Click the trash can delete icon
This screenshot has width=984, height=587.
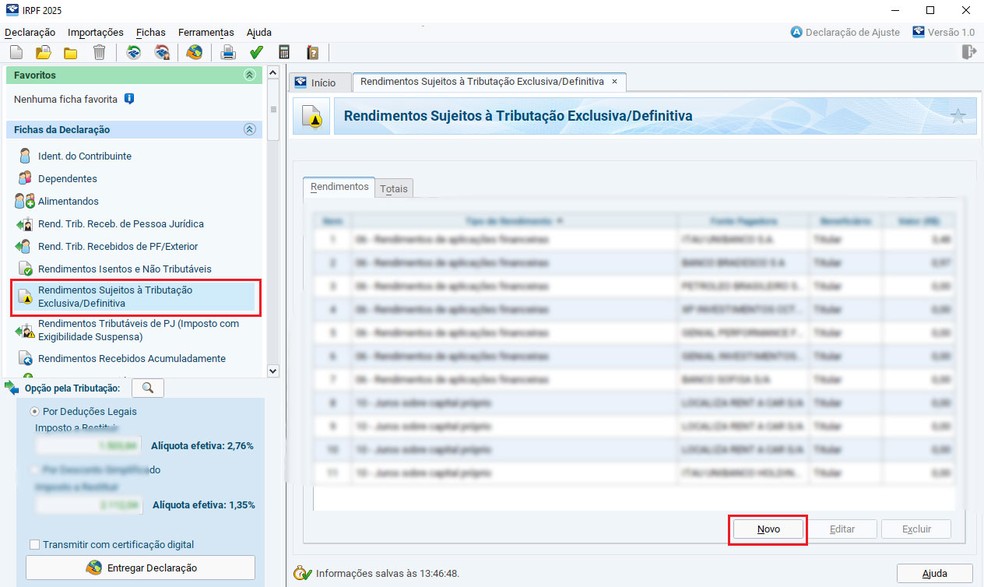(99, 53)
